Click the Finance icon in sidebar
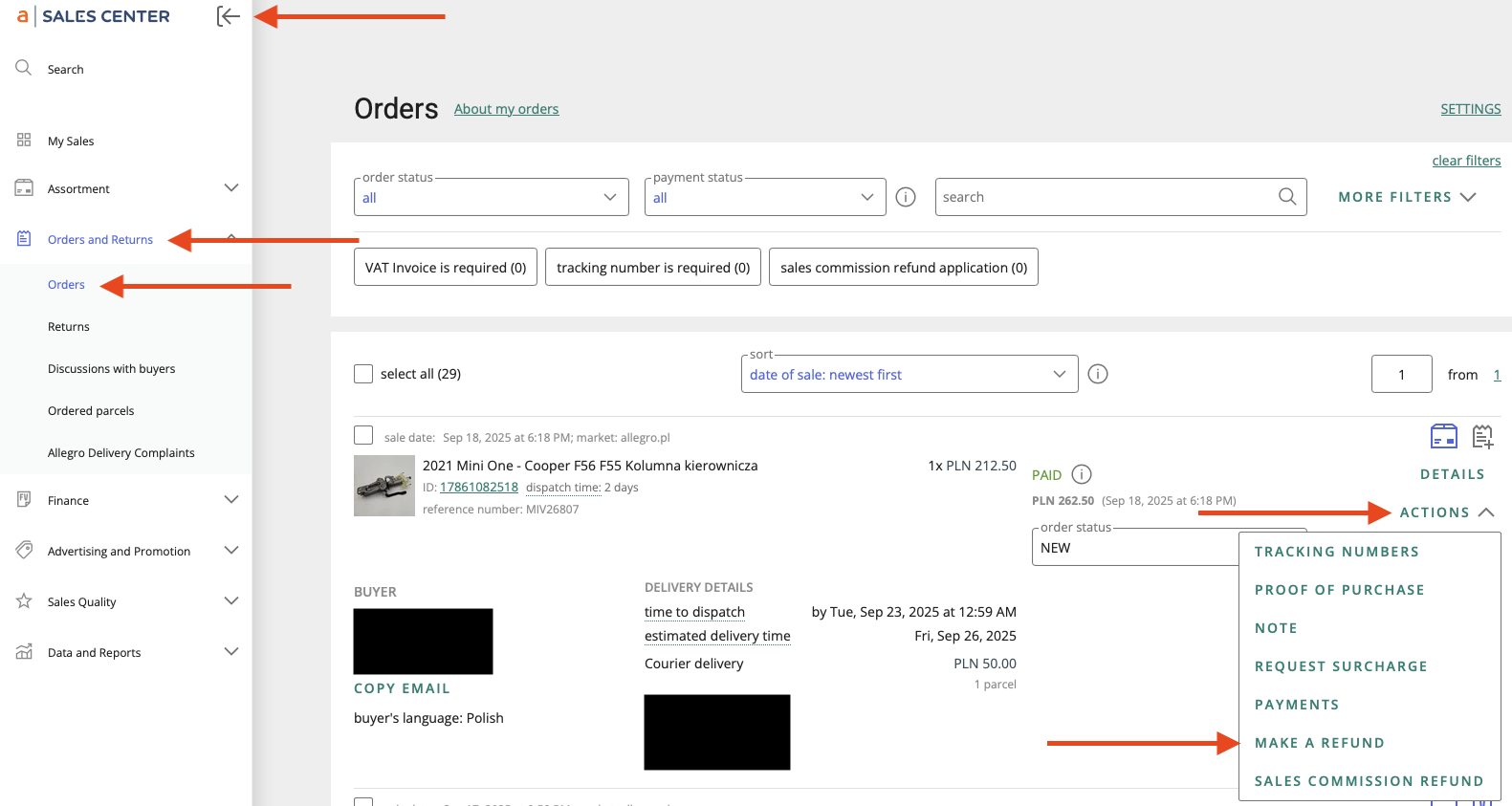This screenshot has height=806, width=1512. pos(24,499)
